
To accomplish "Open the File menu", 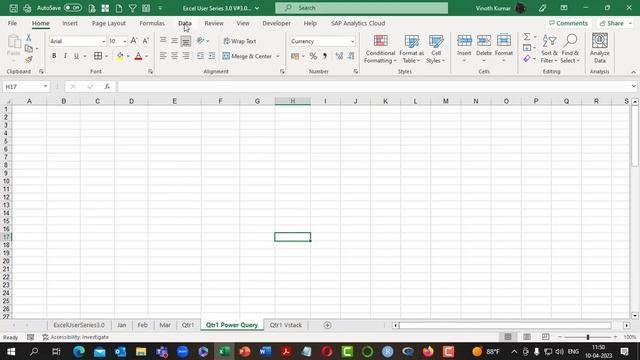I will click(x=12, y=23).
